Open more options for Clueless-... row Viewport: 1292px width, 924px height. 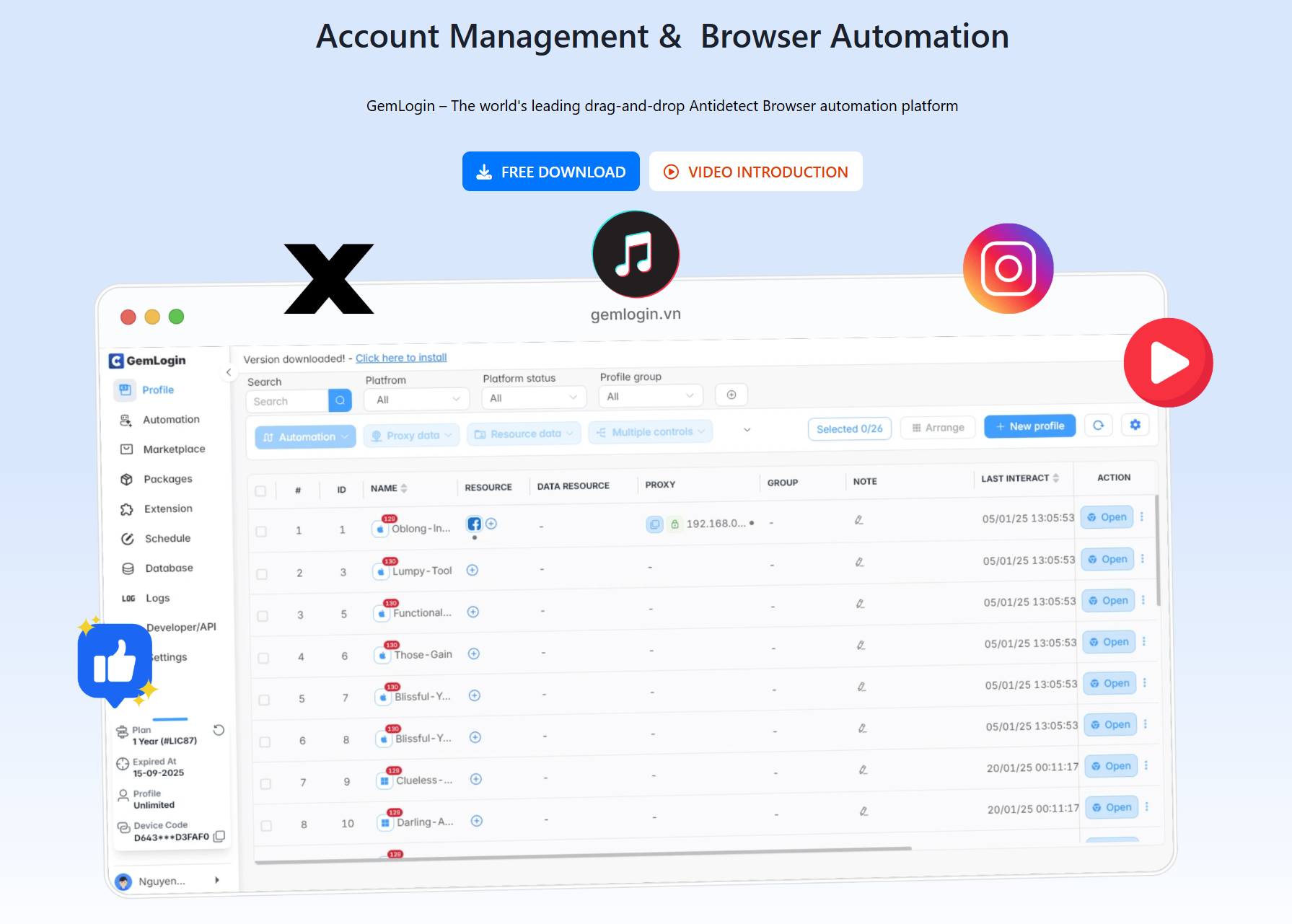[x=1146, y=765]
